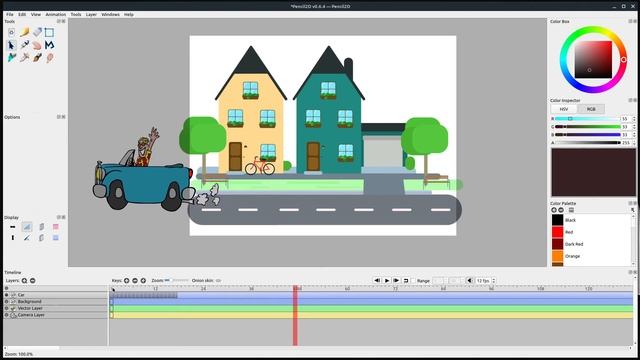Image resolution: width=640 pixels, height=360 pixels.
Task: Open the Windows menu
Action: click(110, 14)
